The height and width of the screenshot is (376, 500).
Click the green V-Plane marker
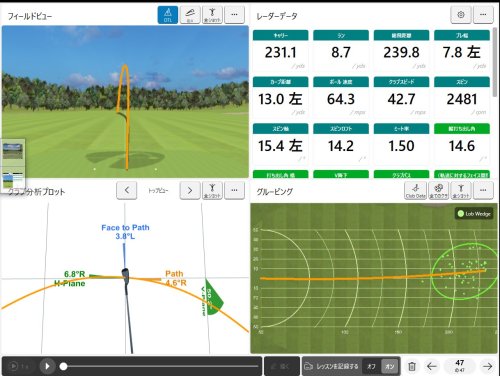point(212,297)
